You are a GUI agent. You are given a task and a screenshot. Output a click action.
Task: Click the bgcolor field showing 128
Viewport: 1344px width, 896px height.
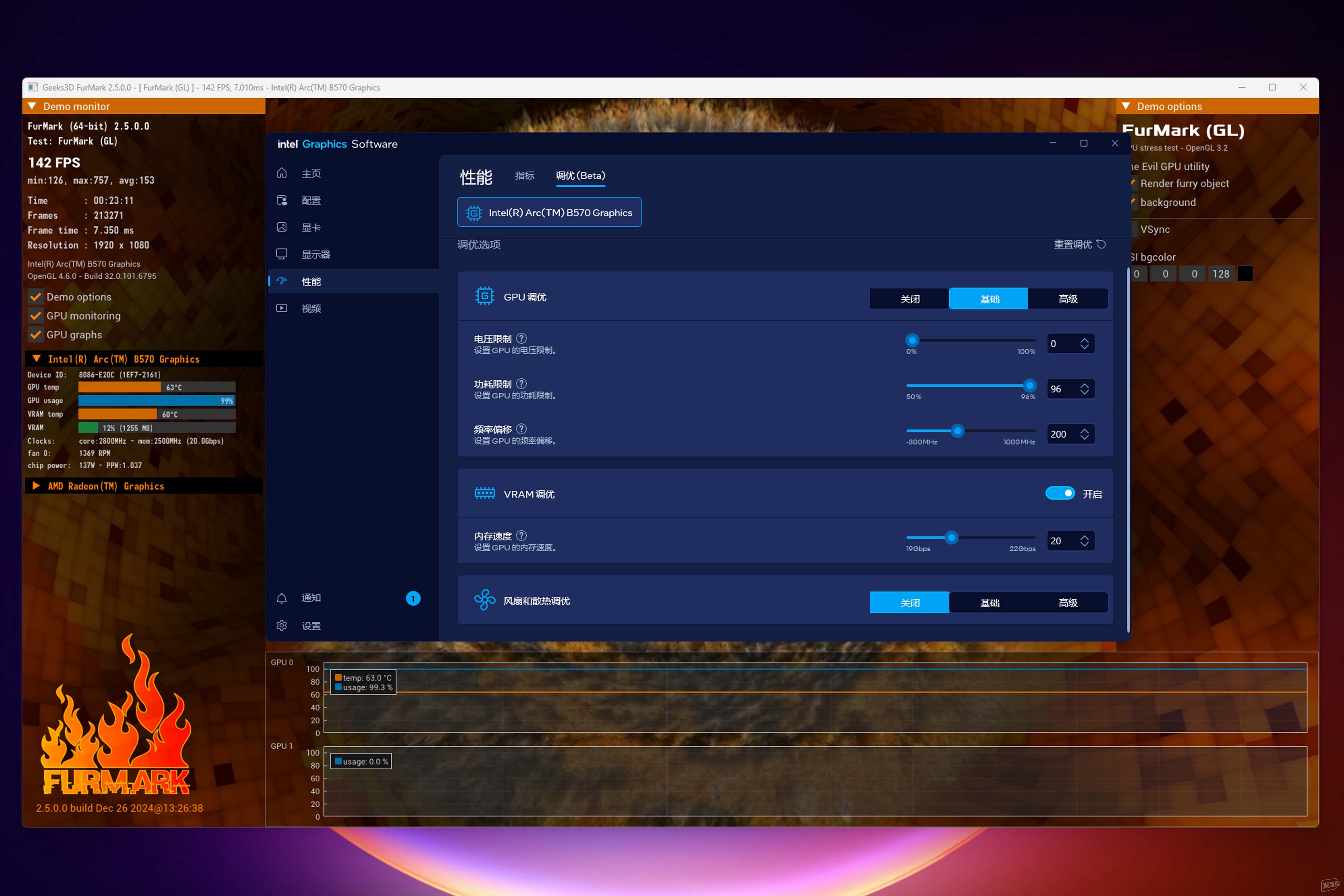click(x=1221, y=274)
